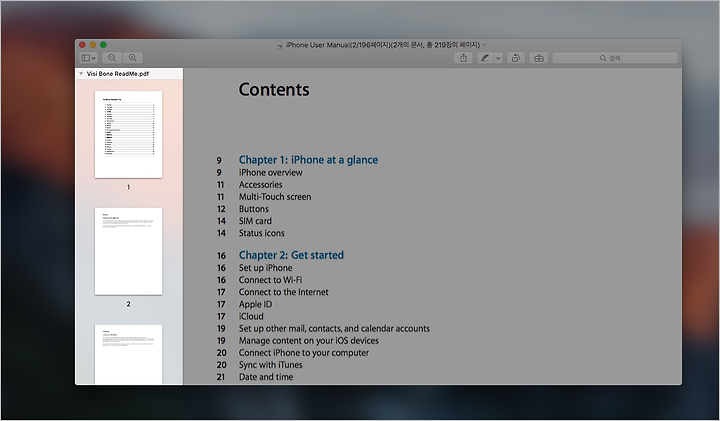Select Visi Bone ReadMe.pdf in sidebar
The height and width of the screenshot is (421, 720).
[x=118, y=73]
